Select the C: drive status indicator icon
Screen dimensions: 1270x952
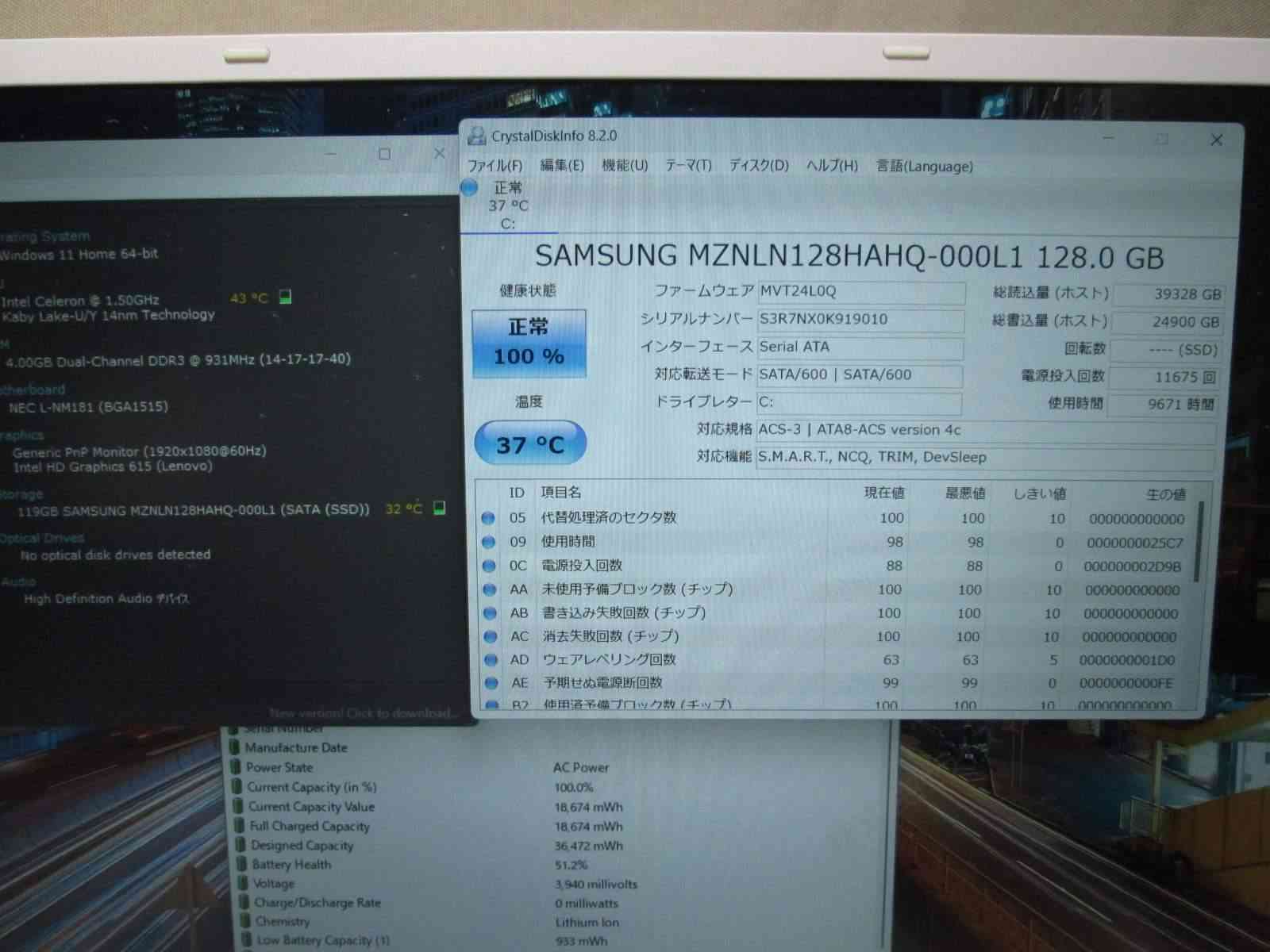pyautogui.click(x=470, y=188)
